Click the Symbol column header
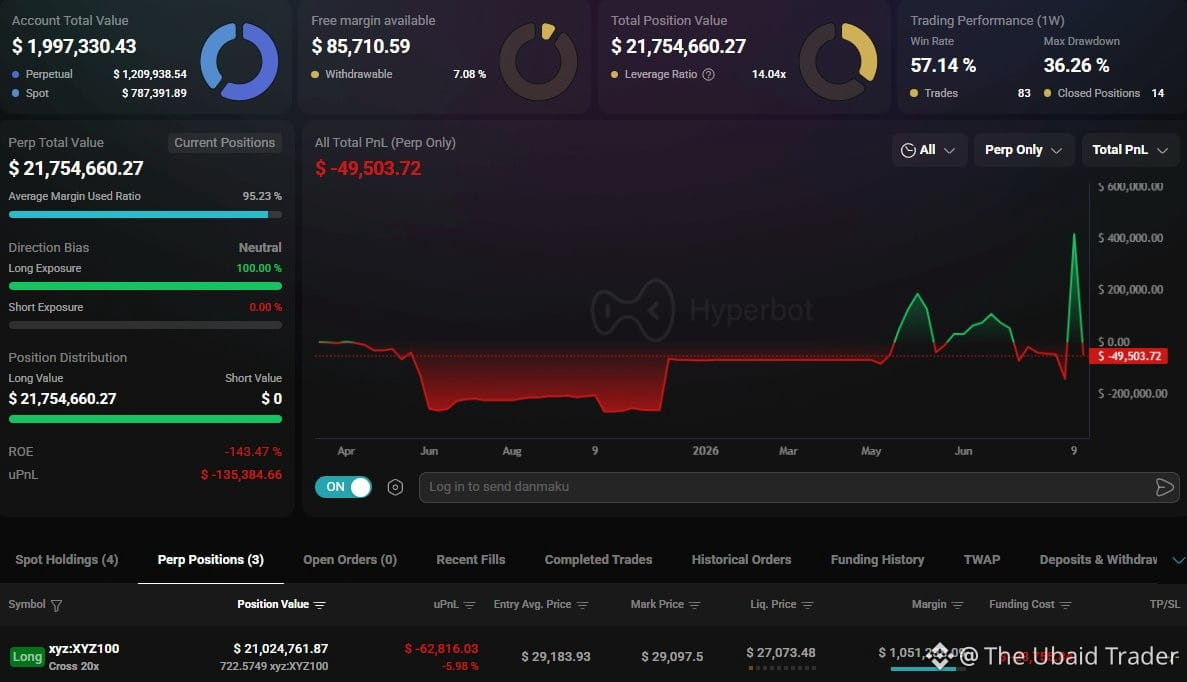This screenshot has height=682, width=1187. (x=27, y=604)
